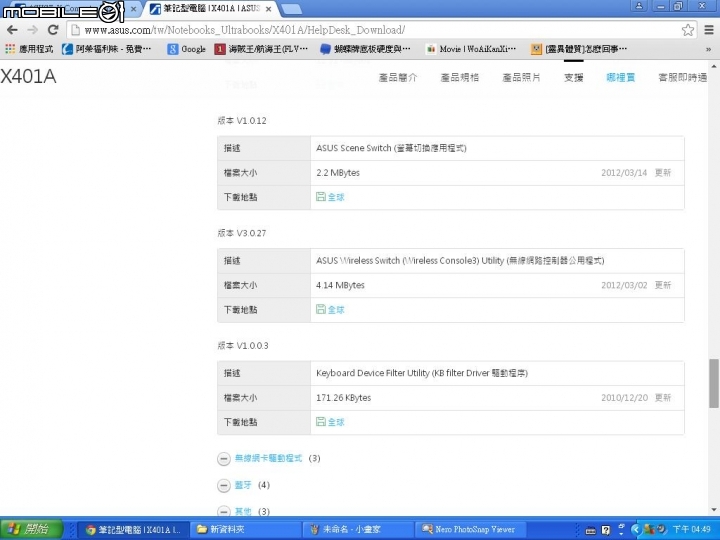Click the help question mark tray icon
The height and width of the screenshot is (540, 720).
(606, 530)
